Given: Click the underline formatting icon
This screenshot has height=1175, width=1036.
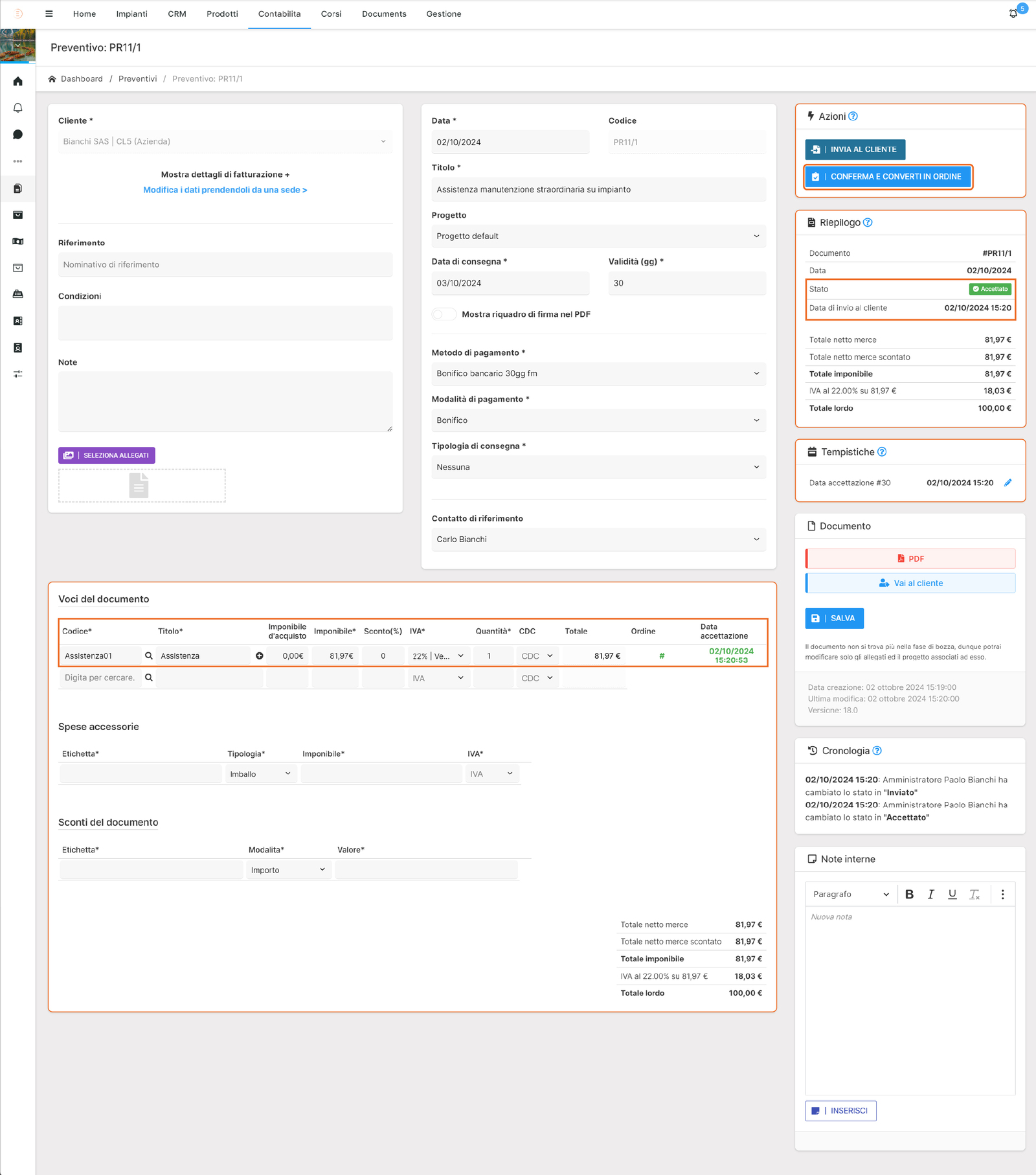Looking at the screenshot, I should coord(952,895).
